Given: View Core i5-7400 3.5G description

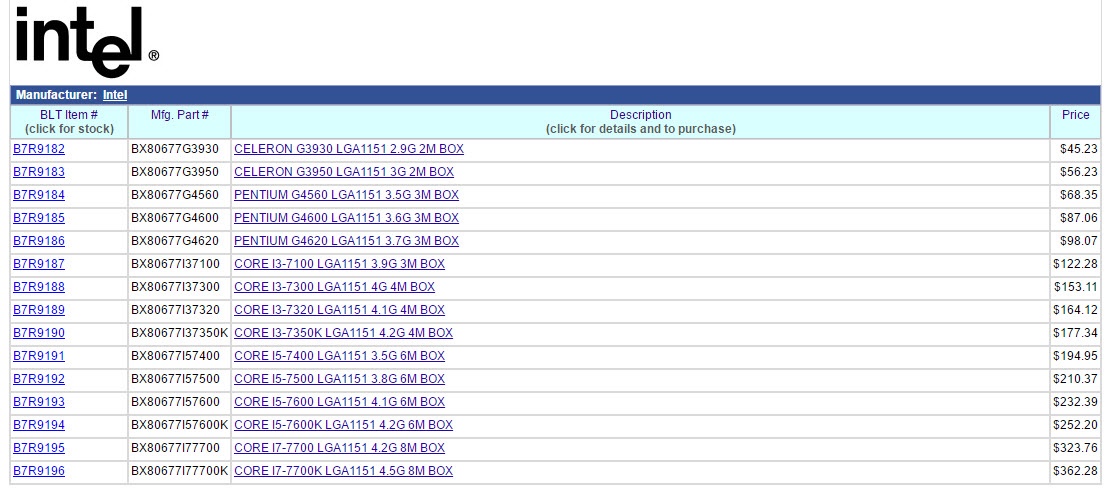Looking at the screenshot, I should tap(339, 356).
